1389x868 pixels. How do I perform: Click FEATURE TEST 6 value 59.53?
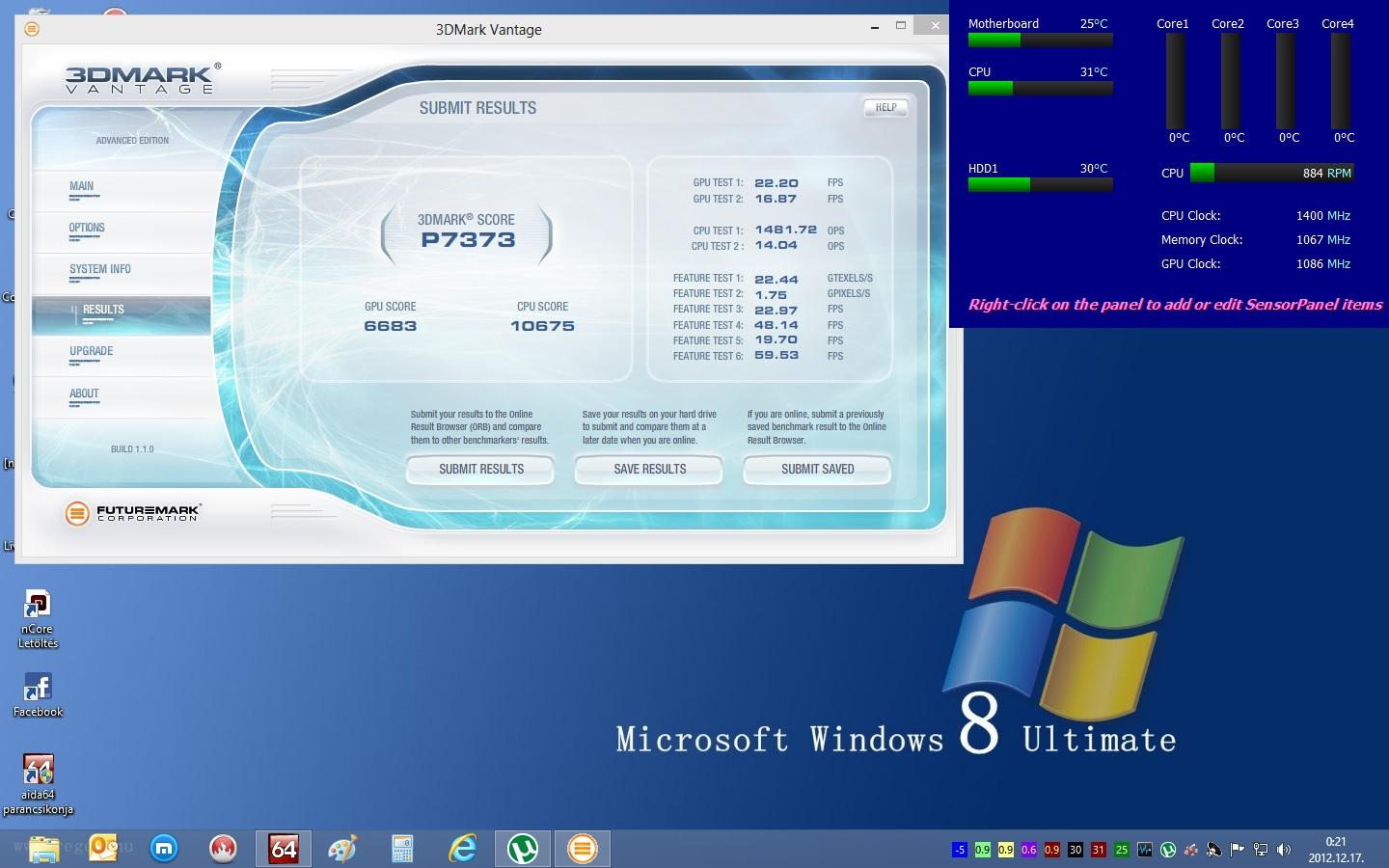coord(776,356)
